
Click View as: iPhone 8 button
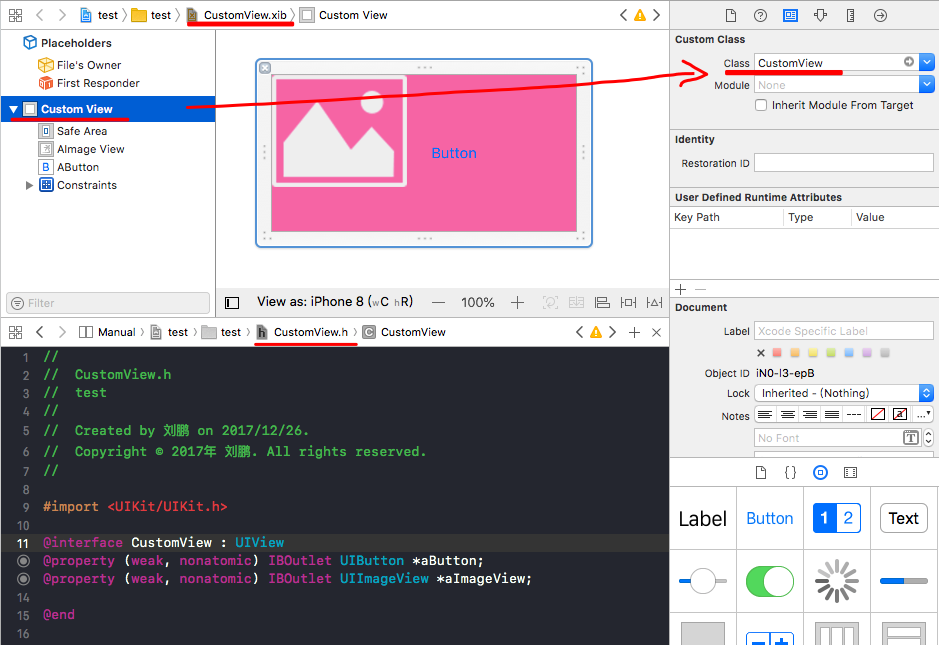[x=335, y=302]
